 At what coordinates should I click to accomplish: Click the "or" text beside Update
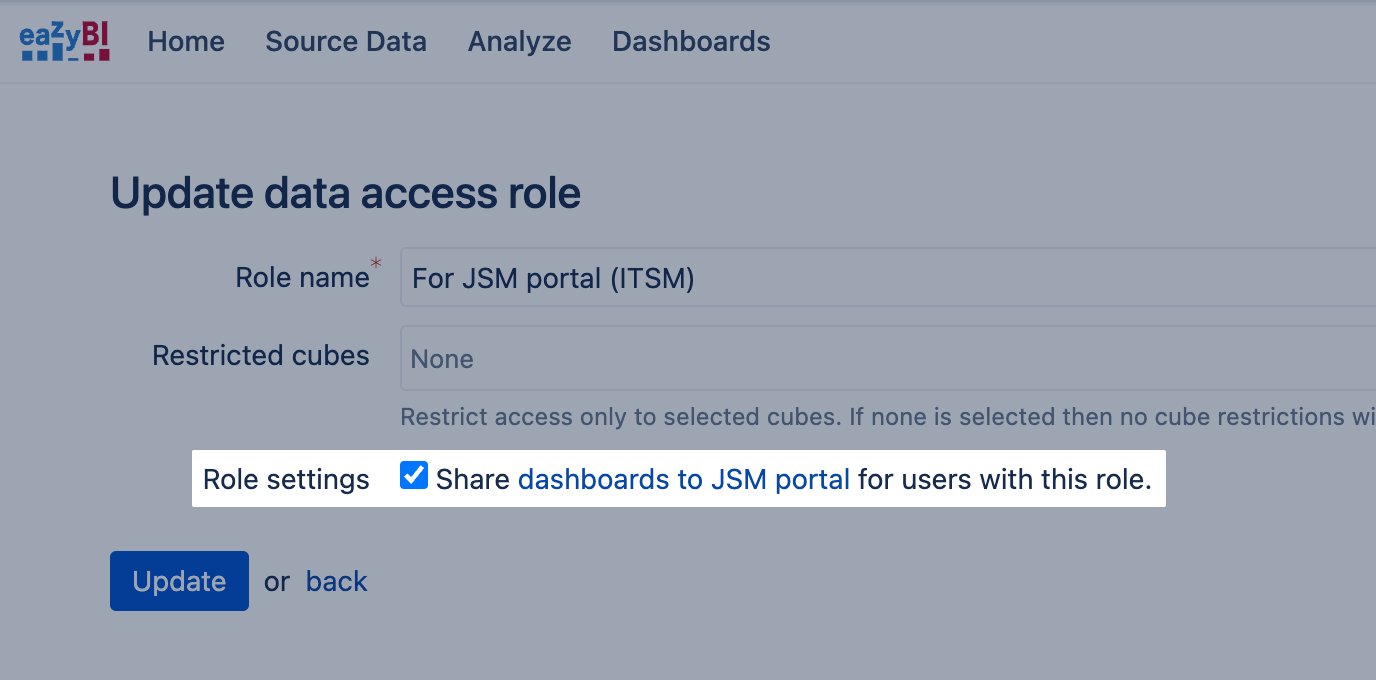click(277, 582)
